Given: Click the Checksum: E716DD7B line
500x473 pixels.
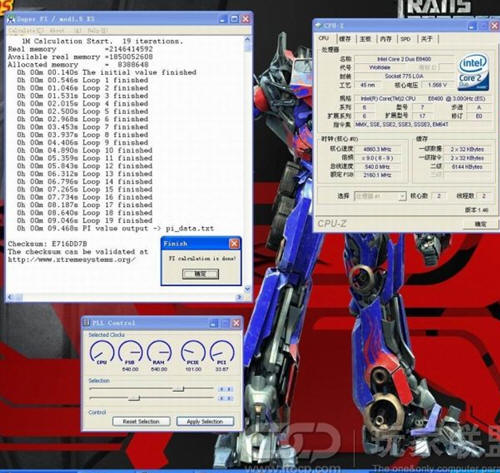Looking at the screenshot, I should coord(48,244).
